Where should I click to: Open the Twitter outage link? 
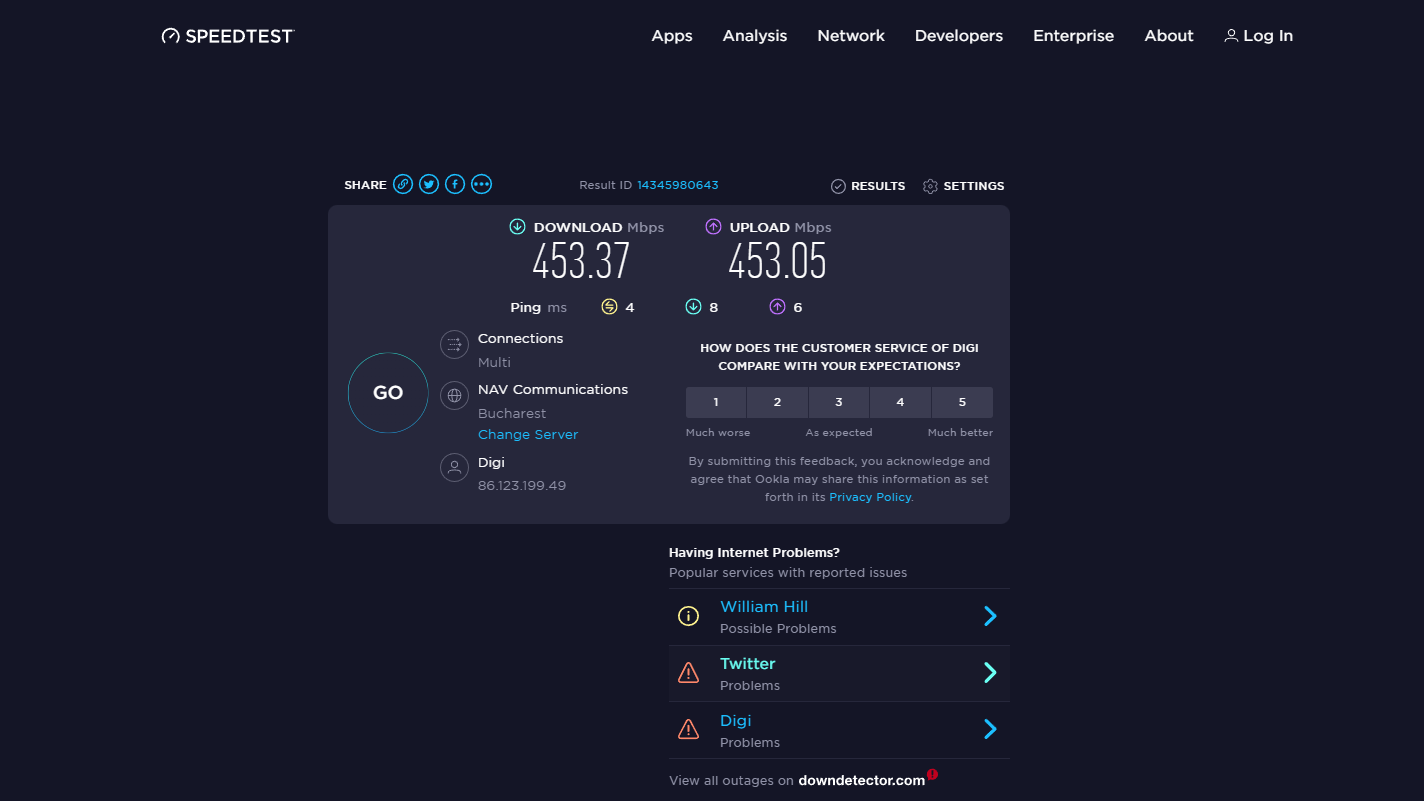748,664
